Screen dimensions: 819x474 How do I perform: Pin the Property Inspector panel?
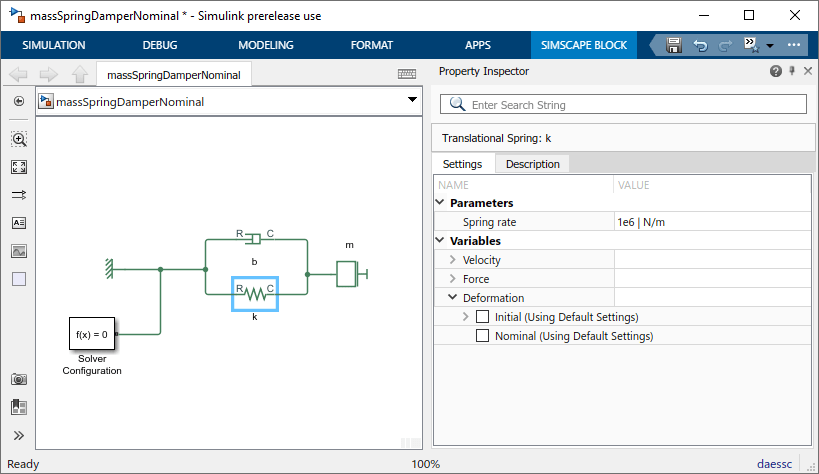[791, 72]
